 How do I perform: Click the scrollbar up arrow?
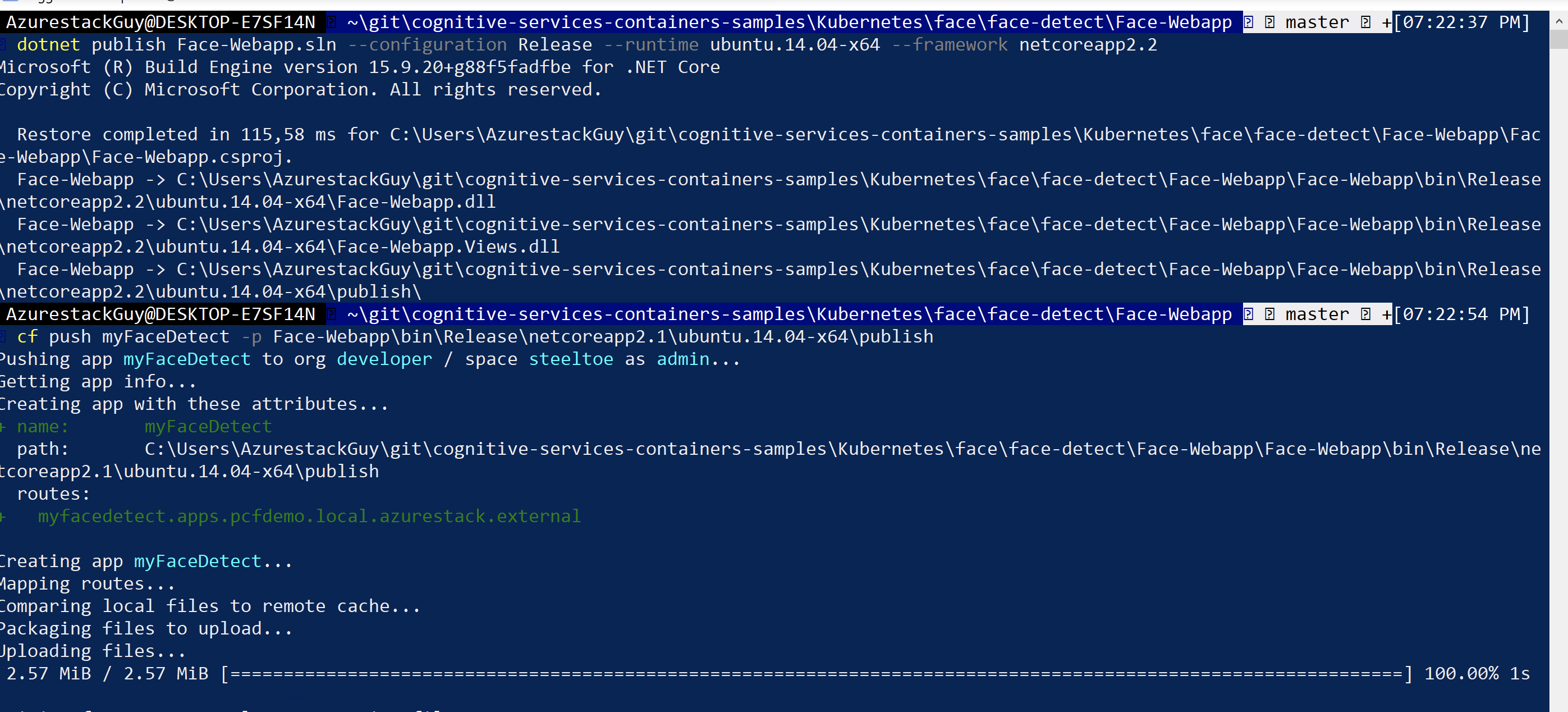(1558, 21)
